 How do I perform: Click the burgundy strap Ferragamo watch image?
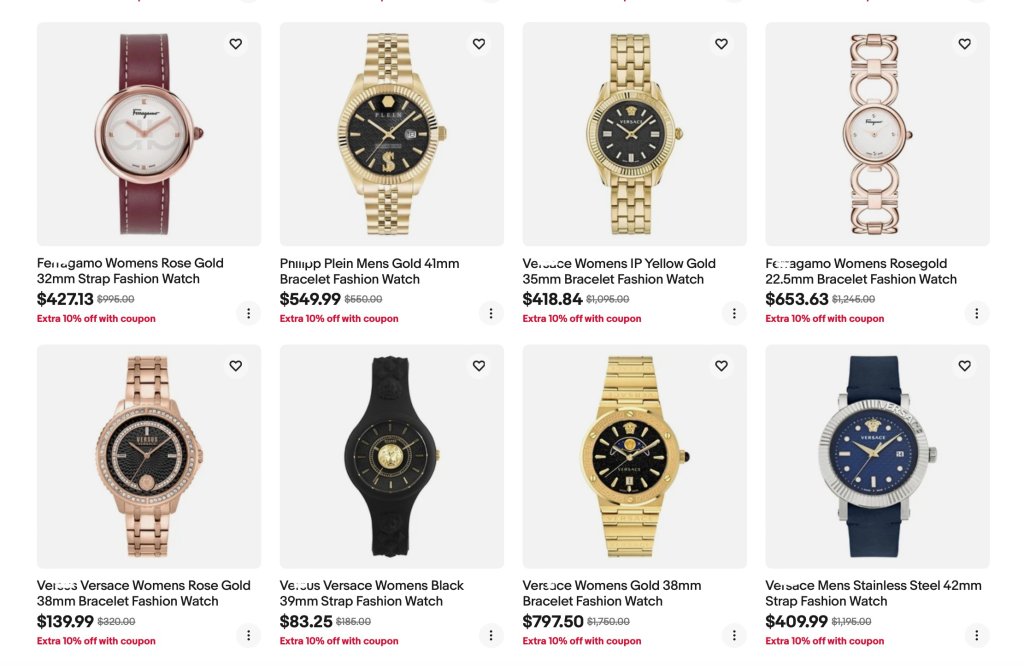(149, 134)
